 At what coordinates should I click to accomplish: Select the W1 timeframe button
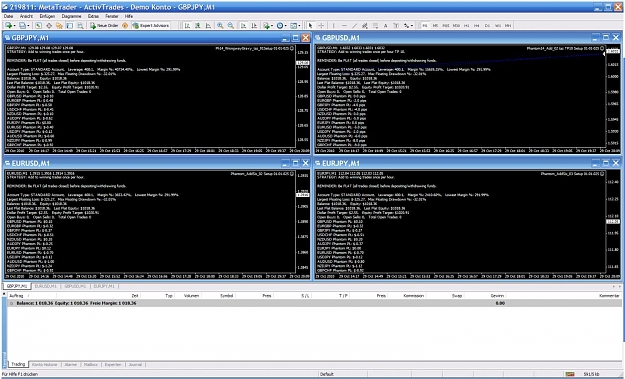[497, 26]
